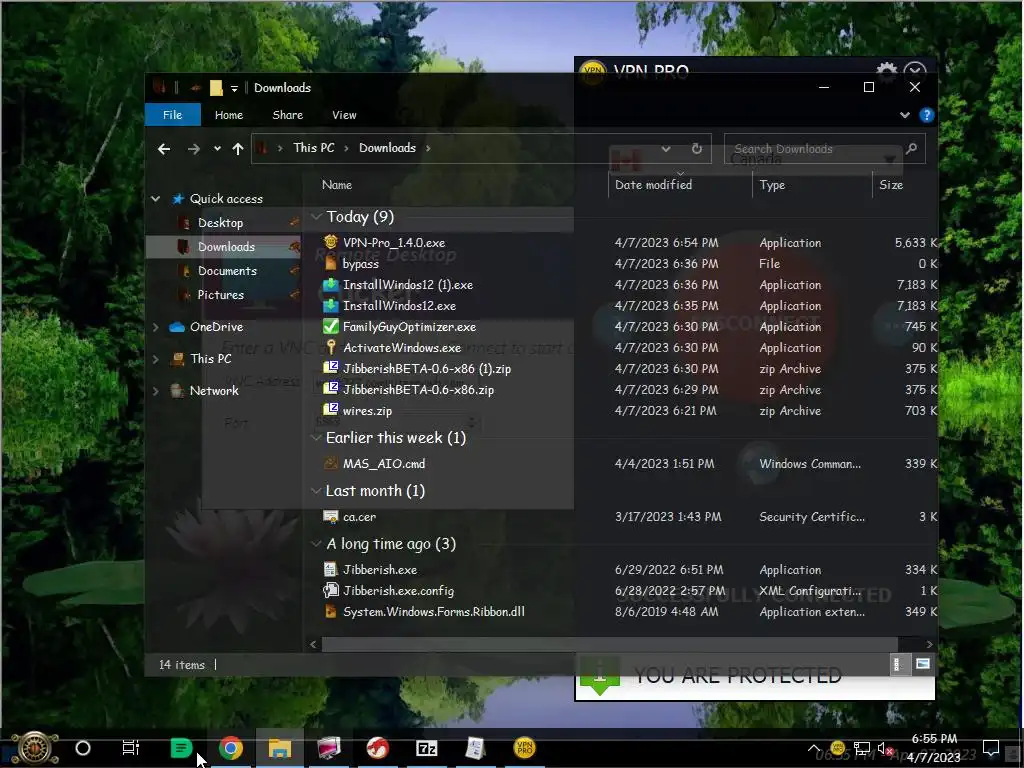
Task: Open Google Chrome from the taskbar
Action: pos(231,748)
